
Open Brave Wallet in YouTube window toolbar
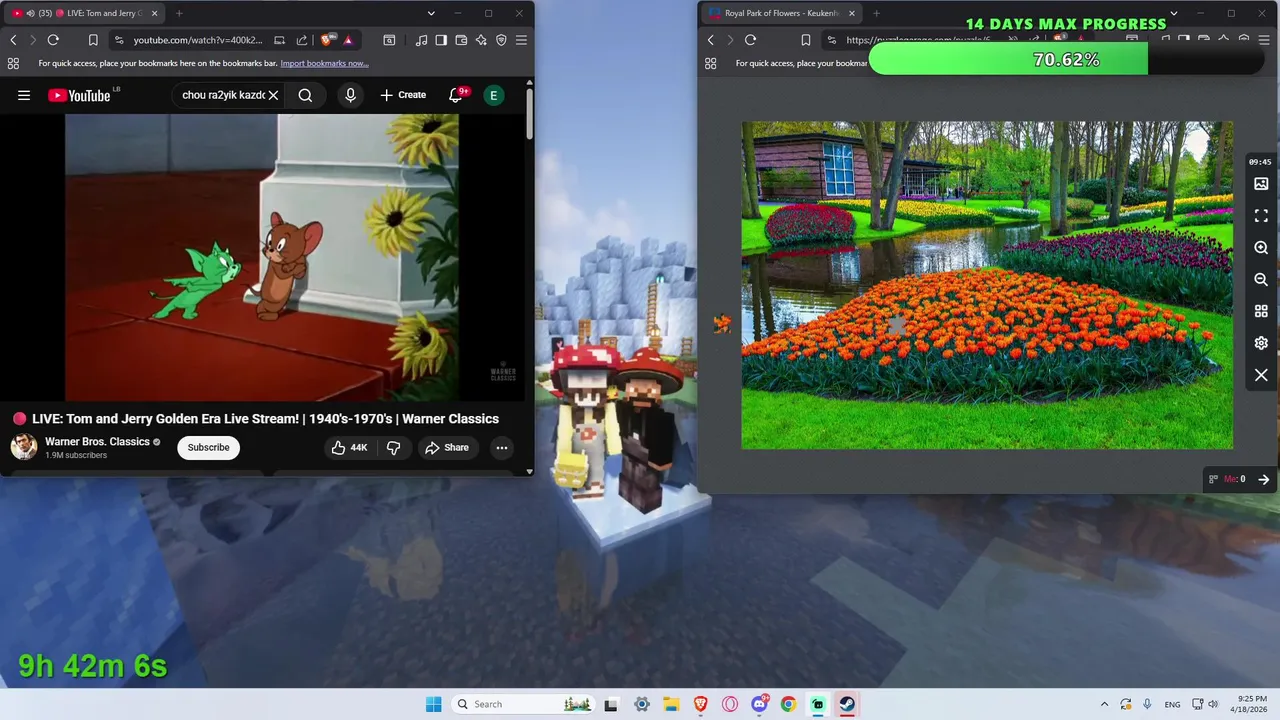(461, 40)
